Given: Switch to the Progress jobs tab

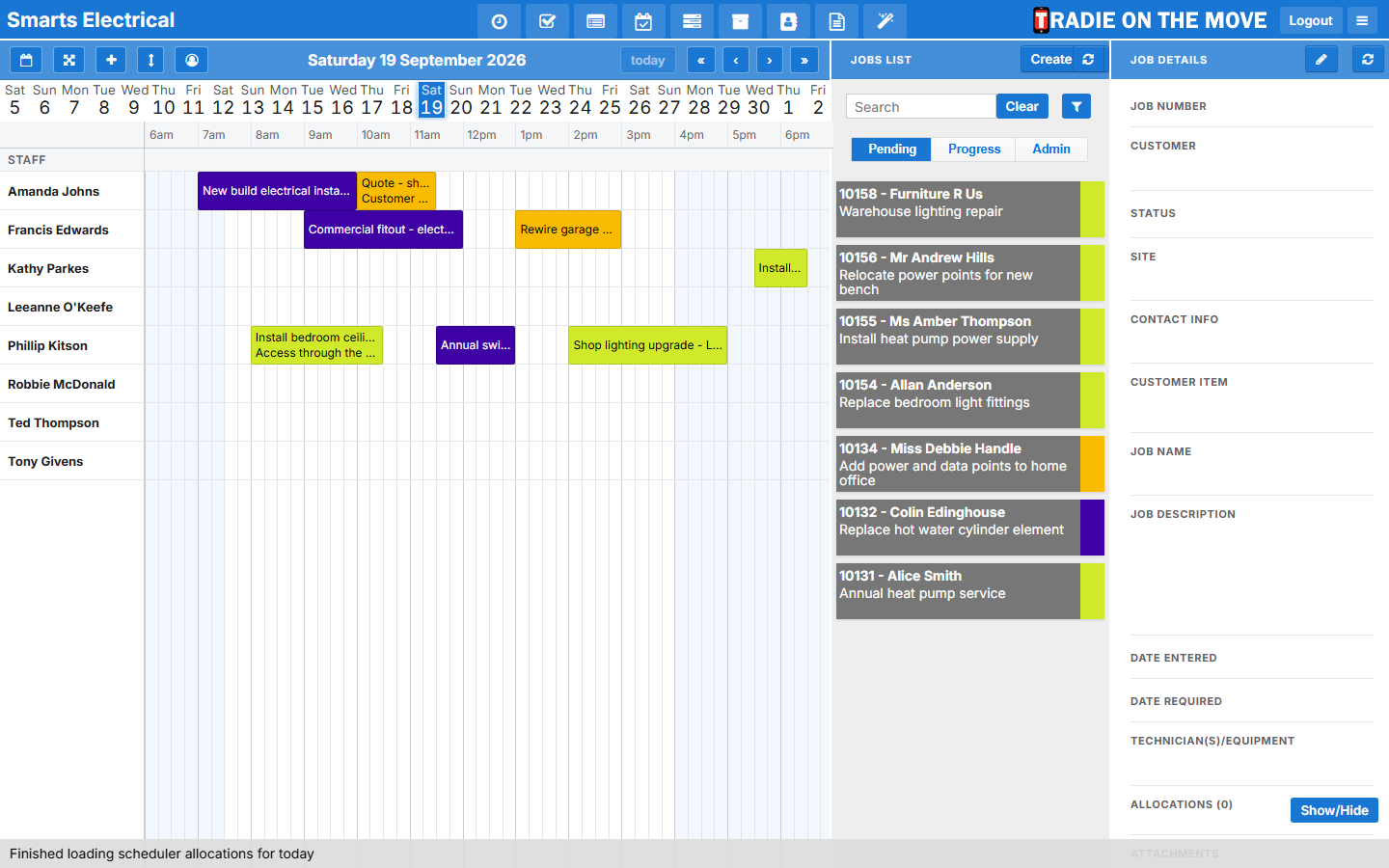Looking at the screenshot, I should (974, 149).
